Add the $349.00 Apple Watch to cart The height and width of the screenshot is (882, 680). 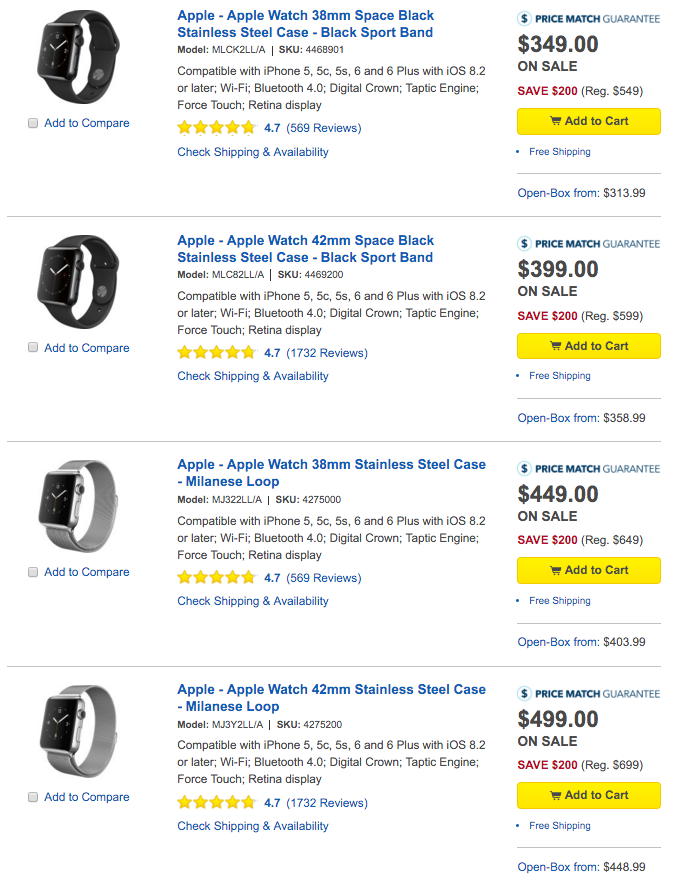point(589,122)
